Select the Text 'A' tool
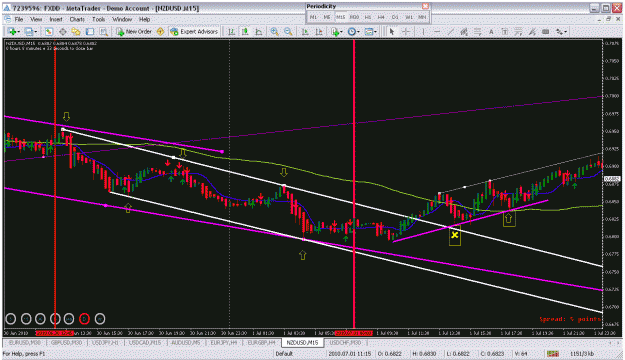Viewport: 625px width, 360px height. coord(491,31)
